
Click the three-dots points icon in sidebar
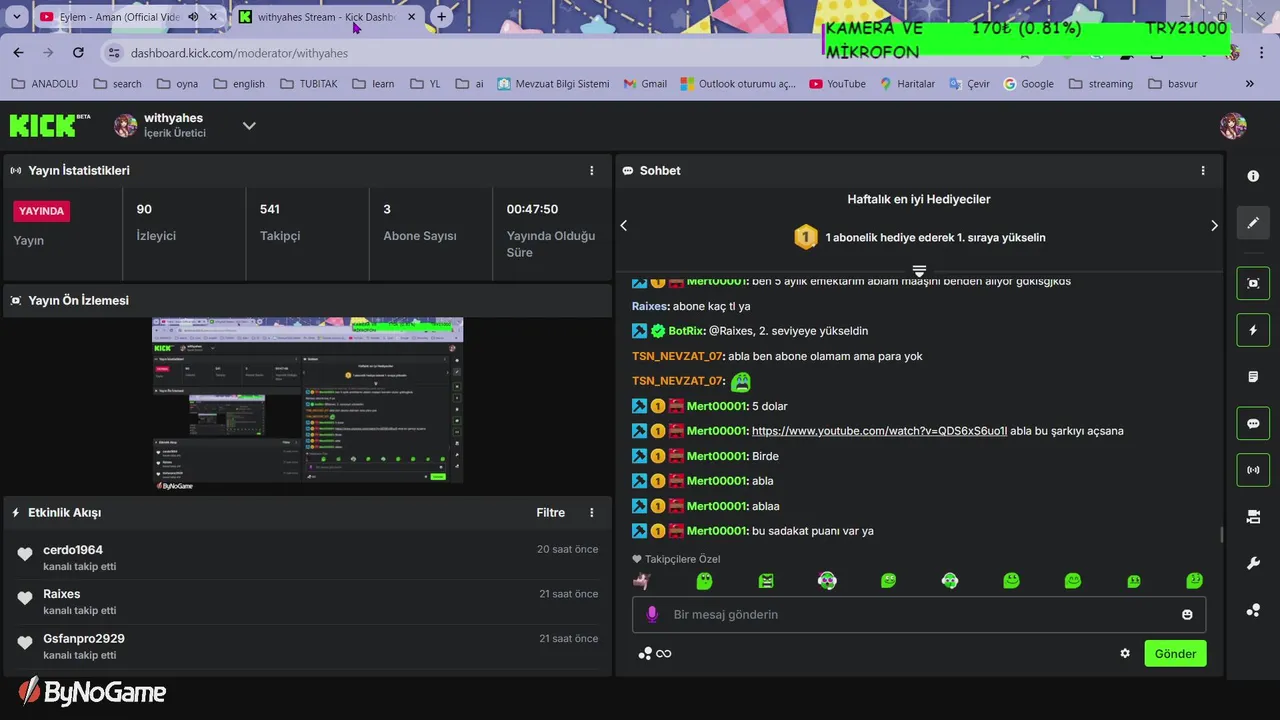[x=1253, y=610]
